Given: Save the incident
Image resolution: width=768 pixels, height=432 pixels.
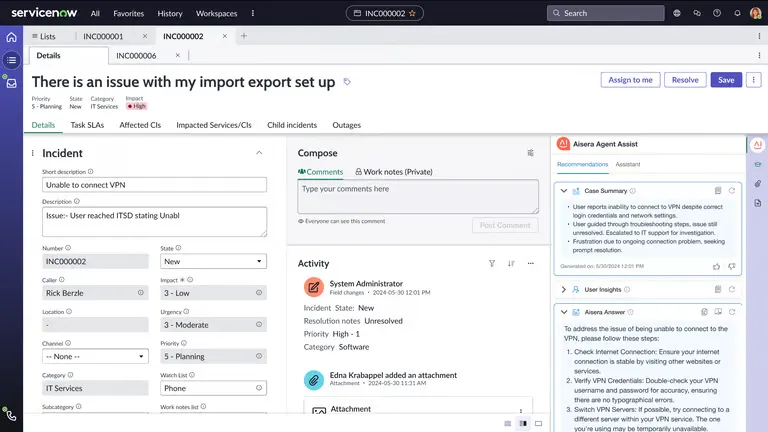Looking at the screenshot, I should coord(726,80).
